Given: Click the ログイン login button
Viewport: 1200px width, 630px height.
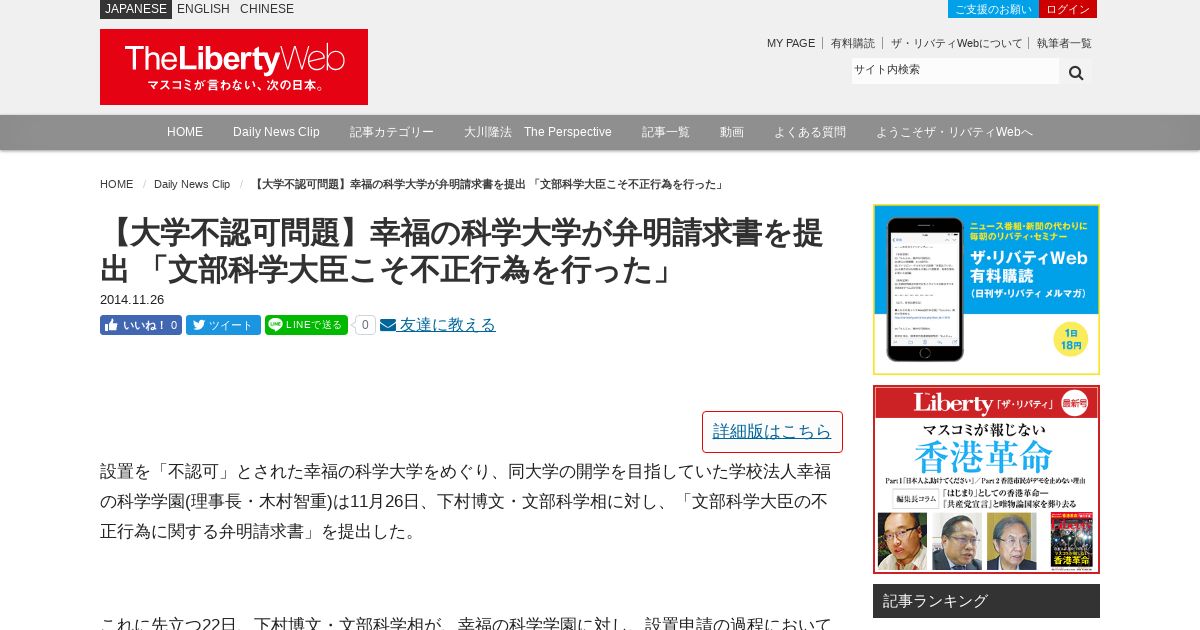Looking at the screenshot, I should 1068,9.
